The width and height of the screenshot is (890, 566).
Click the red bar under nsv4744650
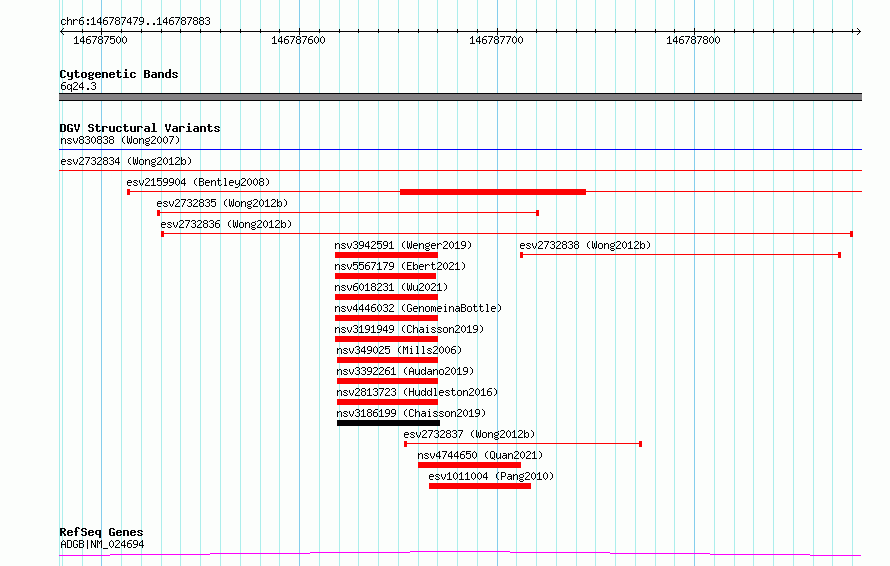click(x=469, y=465)
